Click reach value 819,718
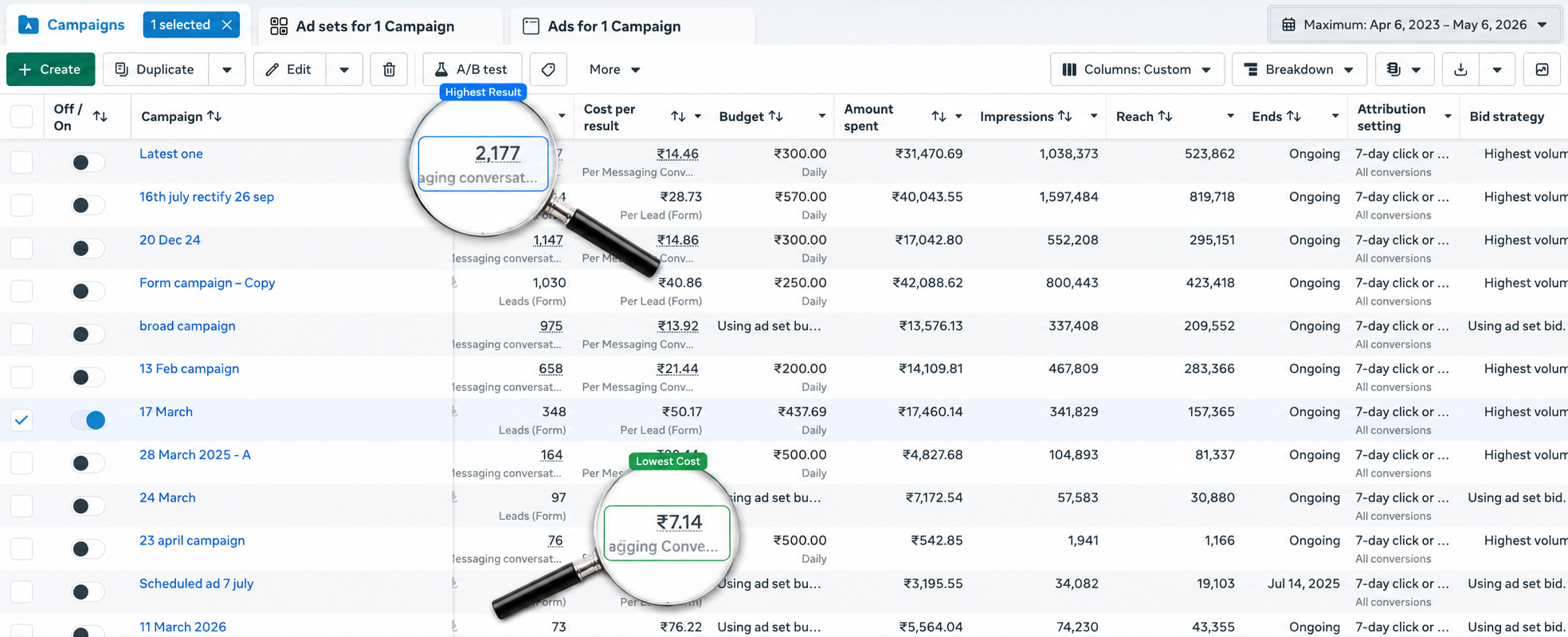 coord(1212,197)
